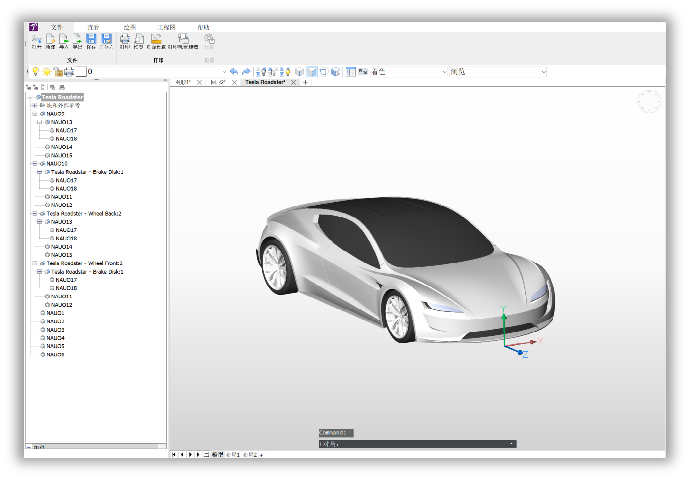Select the Tesla Roadster - Wheel Back:2 item

coord(84,213)
